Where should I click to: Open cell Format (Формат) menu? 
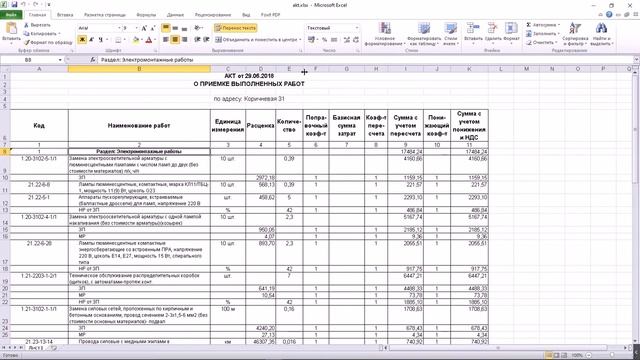511,33
